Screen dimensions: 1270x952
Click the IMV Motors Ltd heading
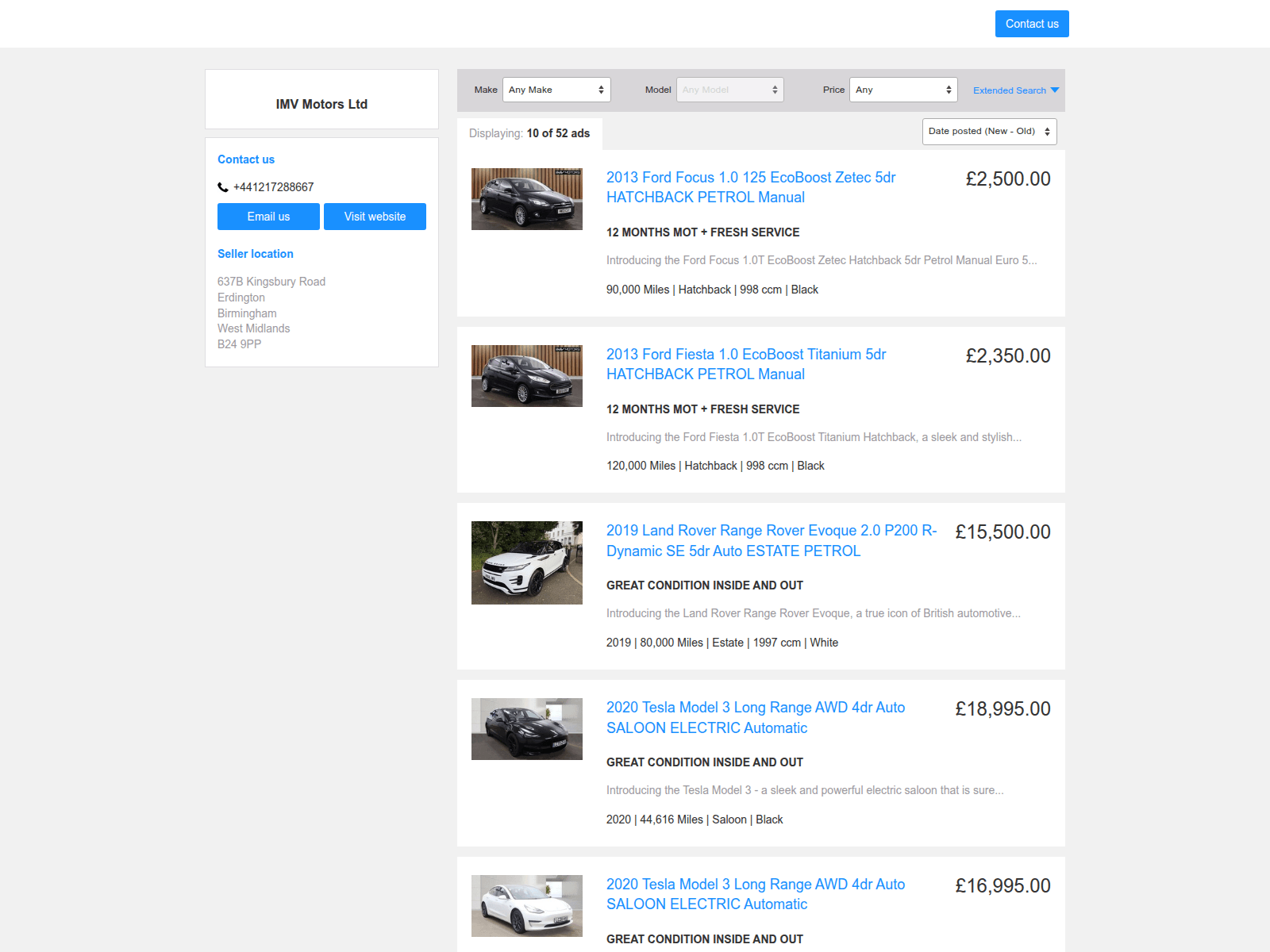pyautogui.click(x=321, y=104)
